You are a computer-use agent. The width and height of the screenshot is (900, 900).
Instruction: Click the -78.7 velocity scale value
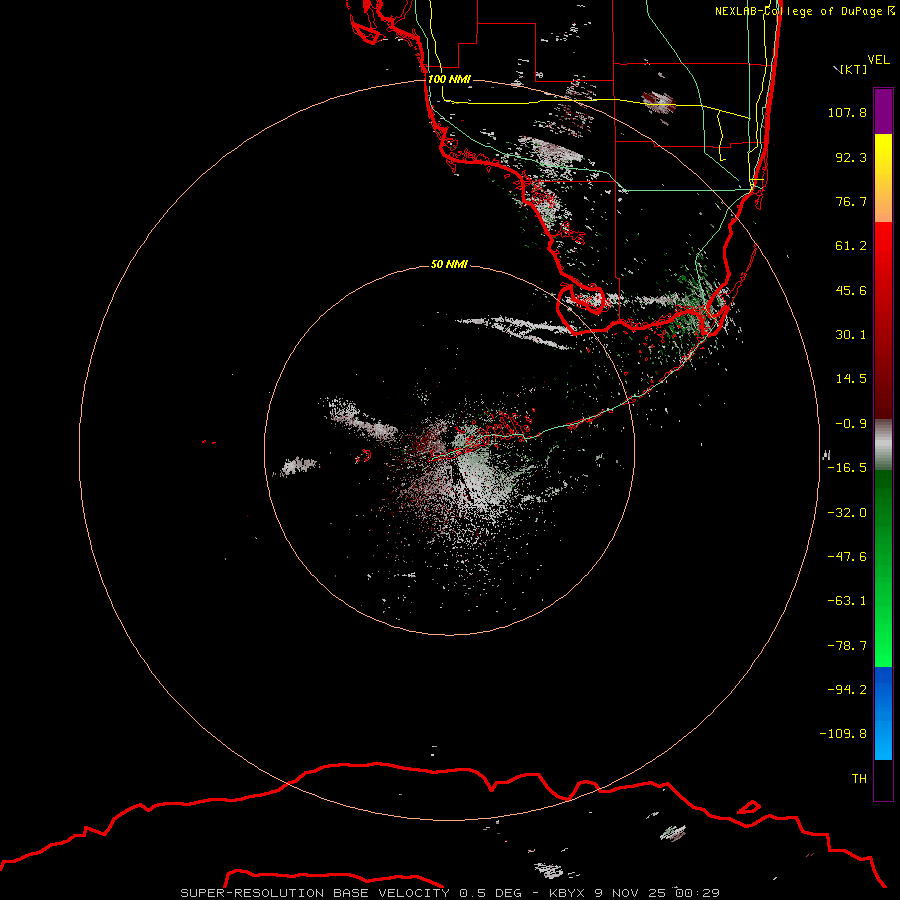pyautogui.click(x=847, y=646)
